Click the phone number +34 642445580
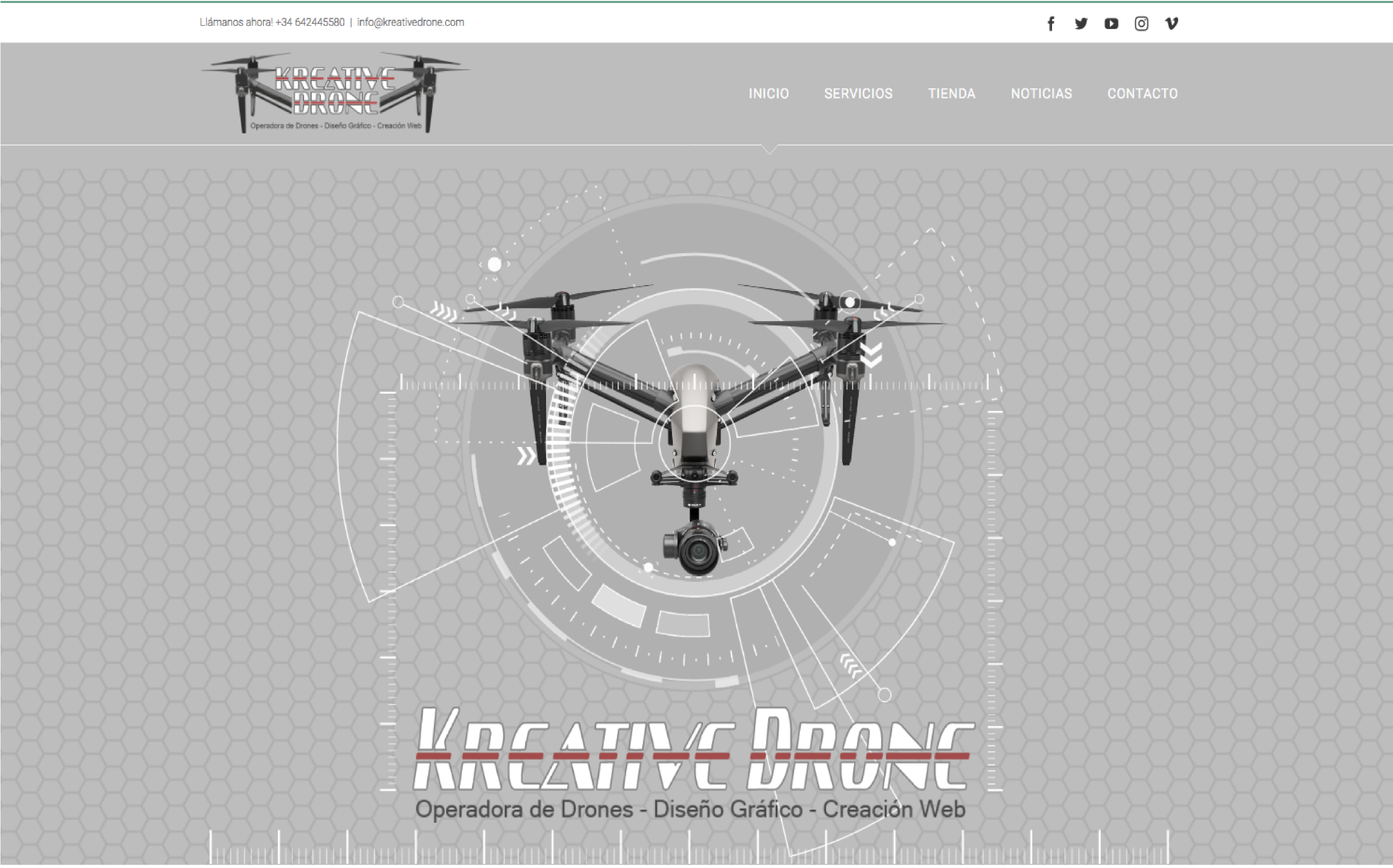 coord(310,22)
